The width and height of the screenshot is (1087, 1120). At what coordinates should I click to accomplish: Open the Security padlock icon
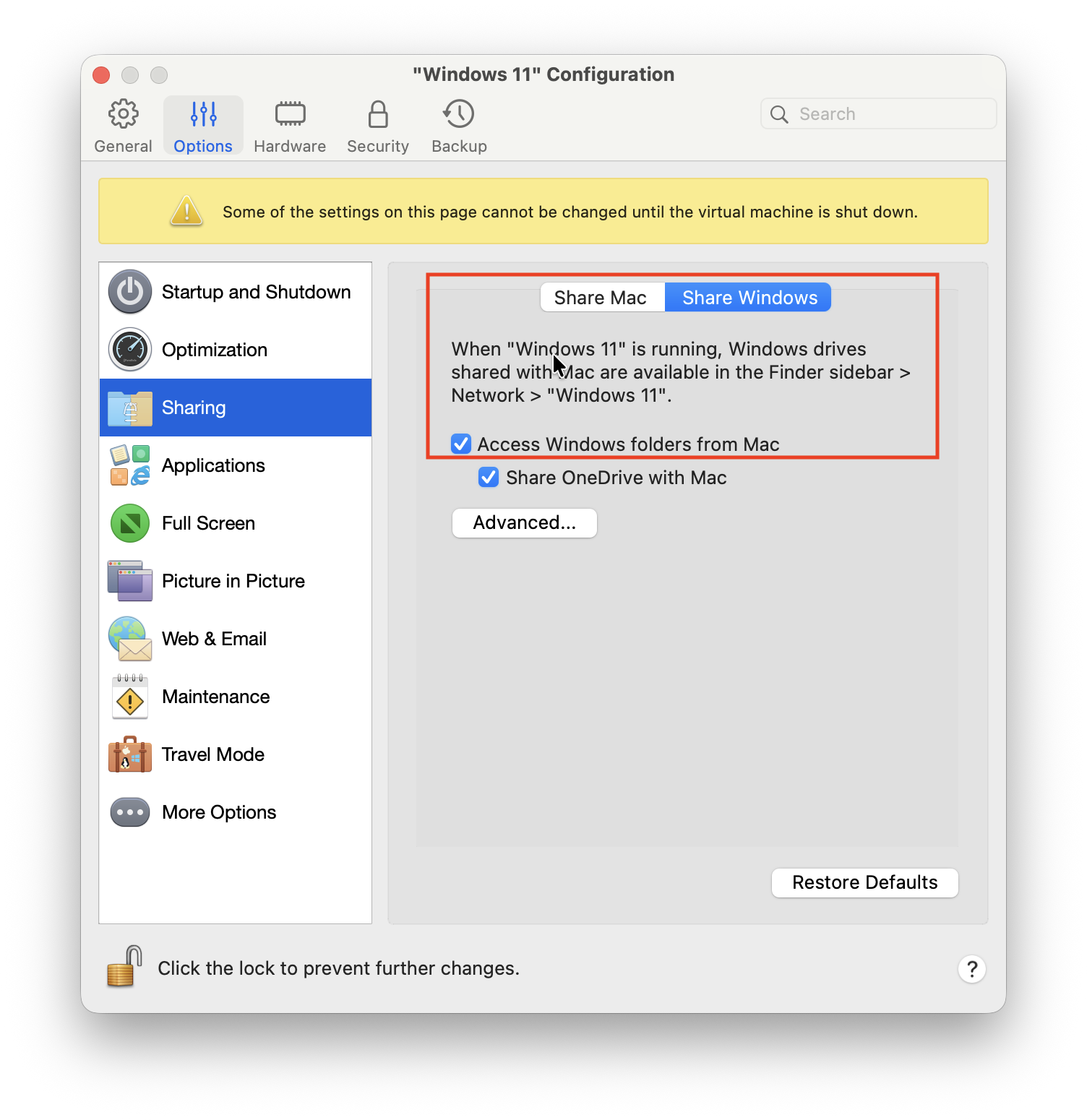point(378,113)
